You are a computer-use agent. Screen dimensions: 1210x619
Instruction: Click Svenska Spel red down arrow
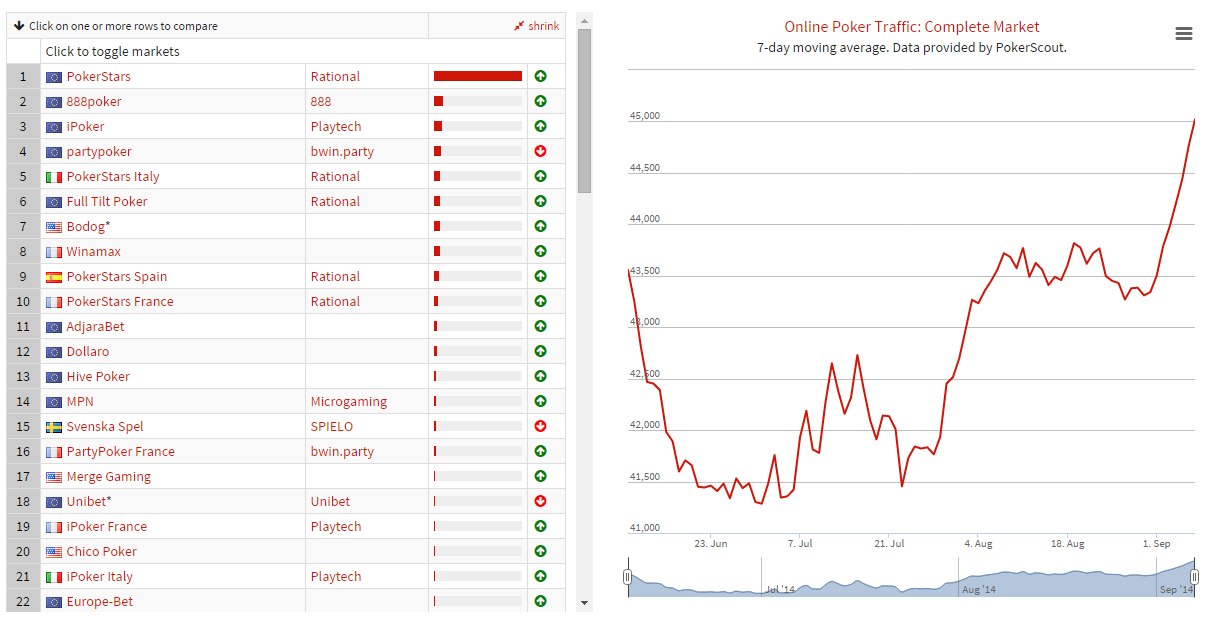tap(541, 426)
